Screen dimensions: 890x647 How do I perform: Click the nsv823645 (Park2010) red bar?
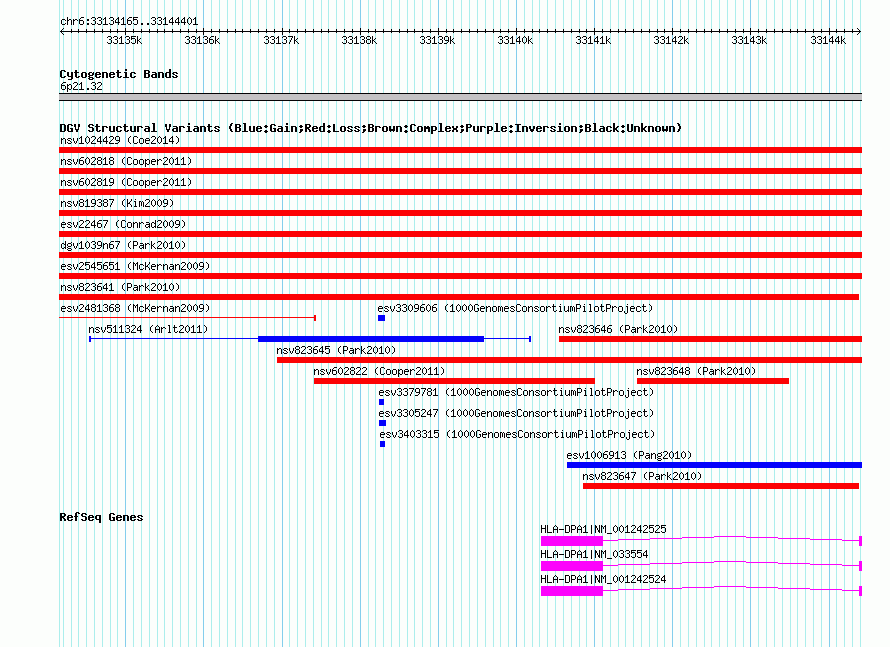[569, 360]
